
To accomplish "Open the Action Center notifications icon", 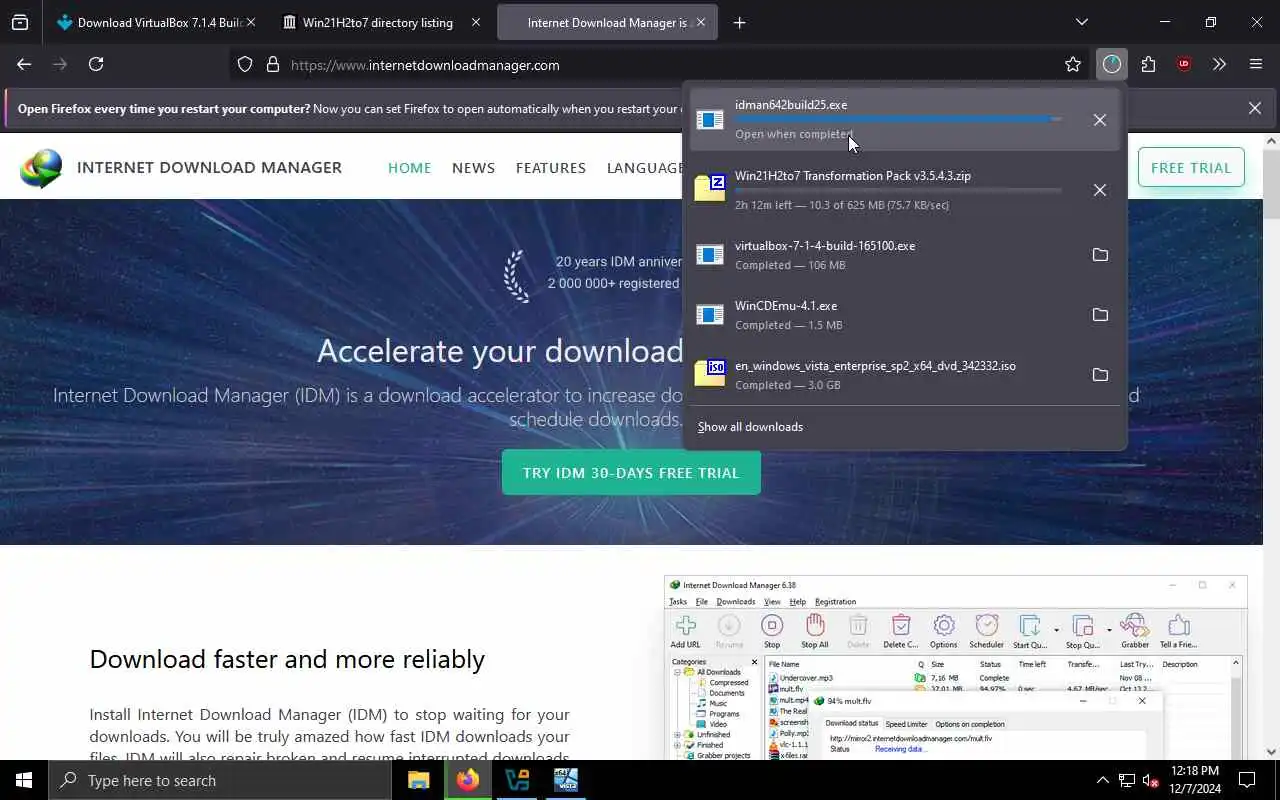I will tap(1247, 780).
